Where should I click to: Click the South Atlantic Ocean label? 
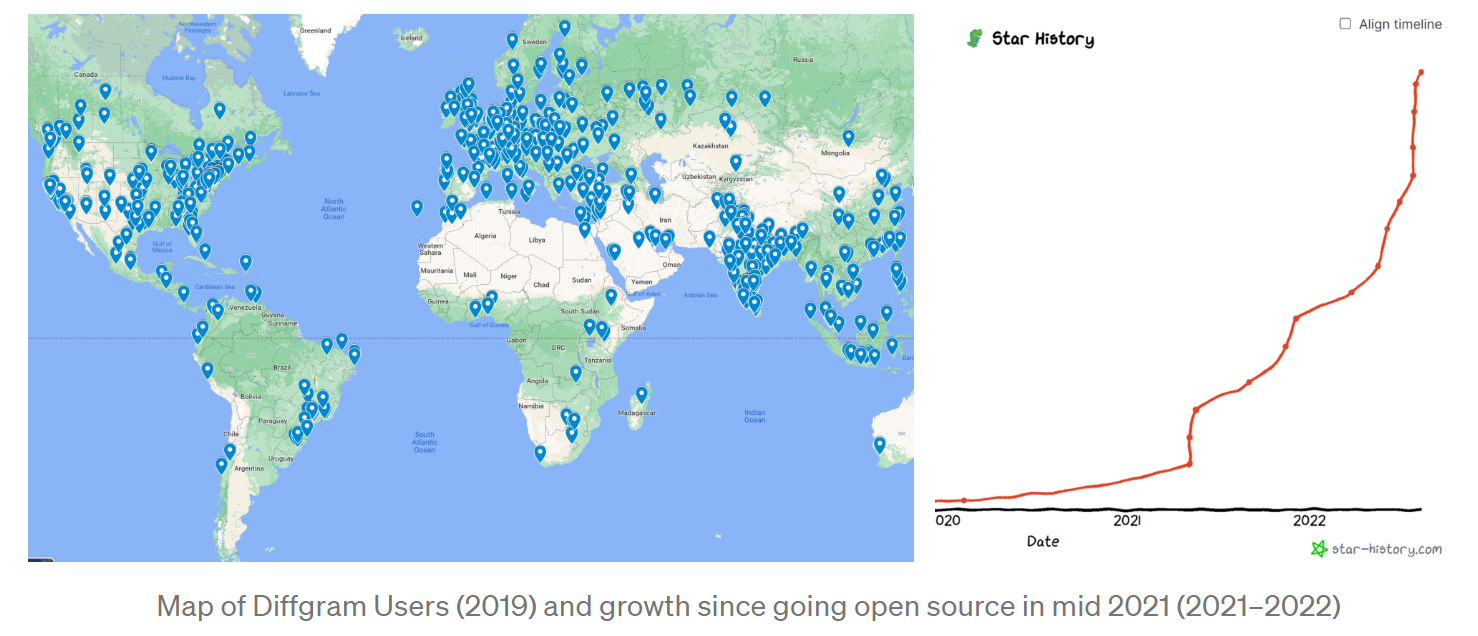click(425, 442)
